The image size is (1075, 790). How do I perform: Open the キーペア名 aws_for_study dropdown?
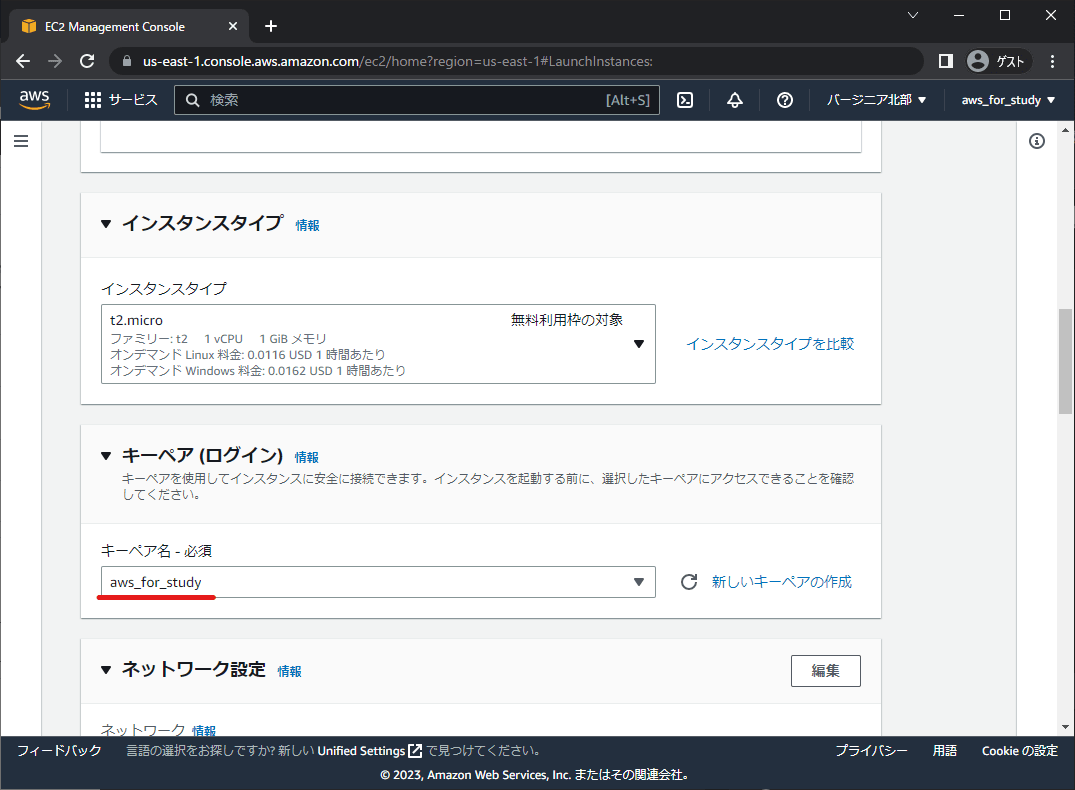point(378,582)
